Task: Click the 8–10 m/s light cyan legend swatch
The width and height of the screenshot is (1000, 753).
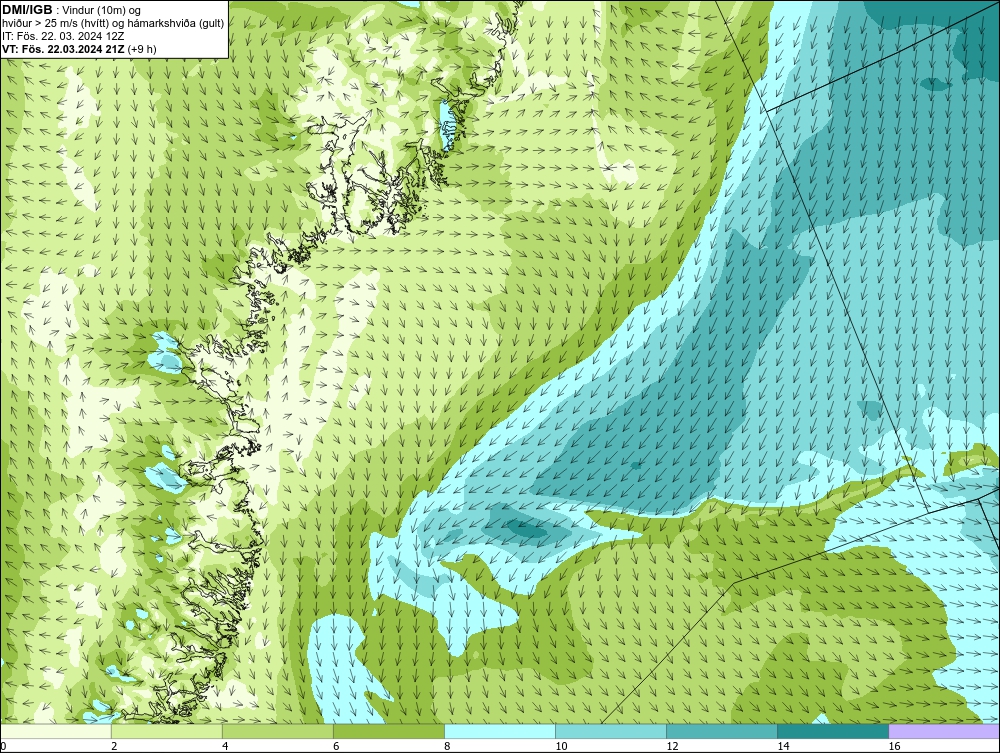Action: coord(500,731)
